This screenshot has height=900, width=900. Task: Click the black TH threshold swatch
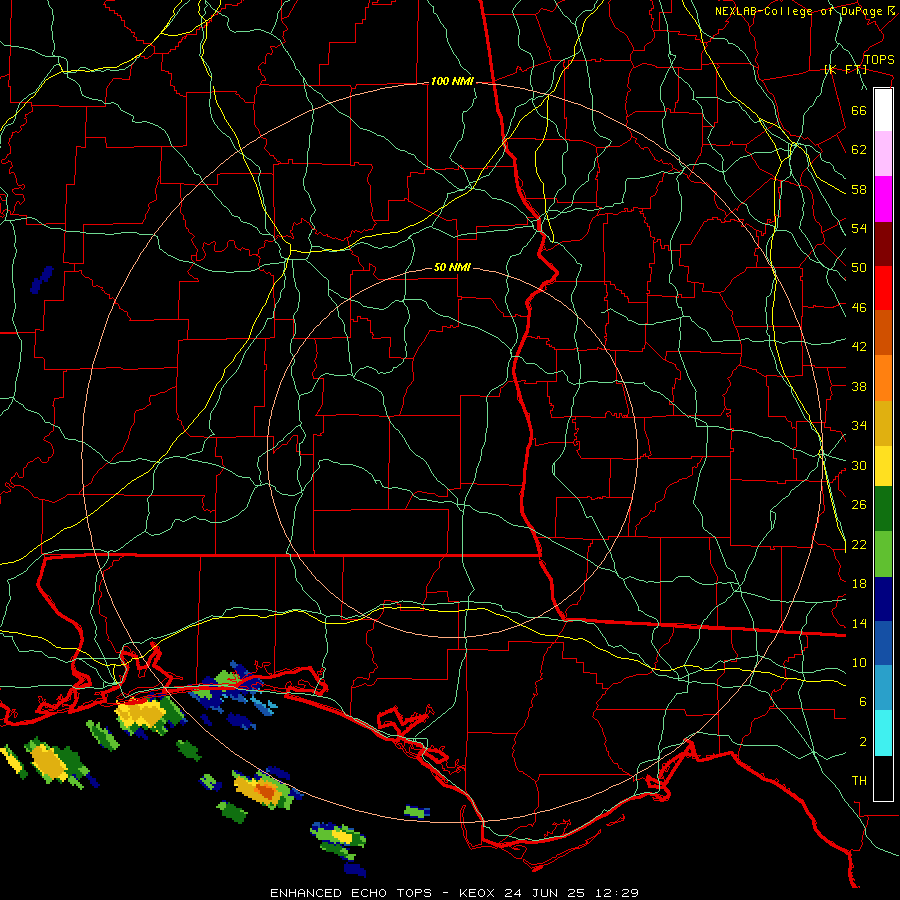coord(883,778)
